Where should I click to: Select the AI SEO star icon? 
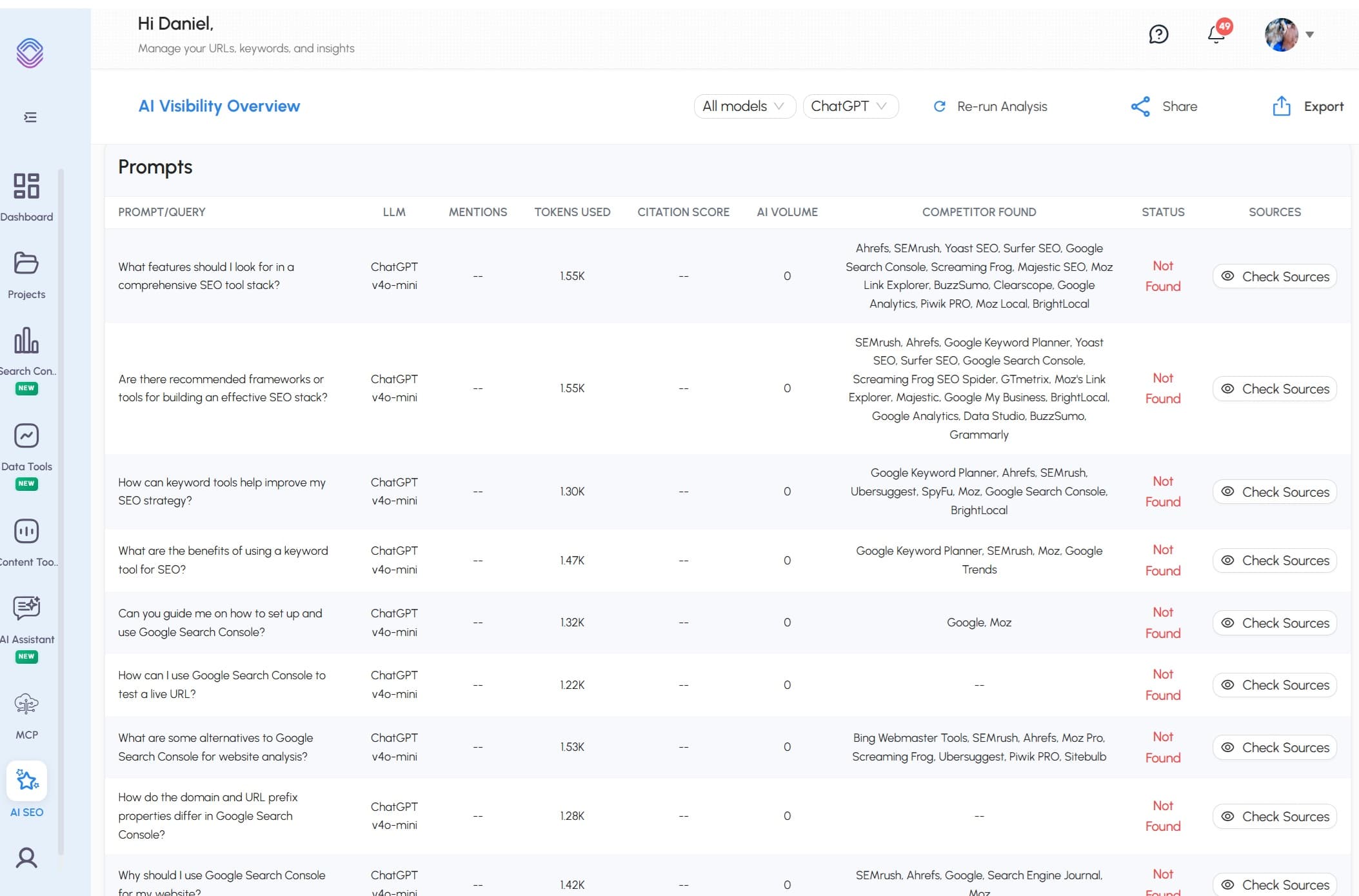pos(26,781)
